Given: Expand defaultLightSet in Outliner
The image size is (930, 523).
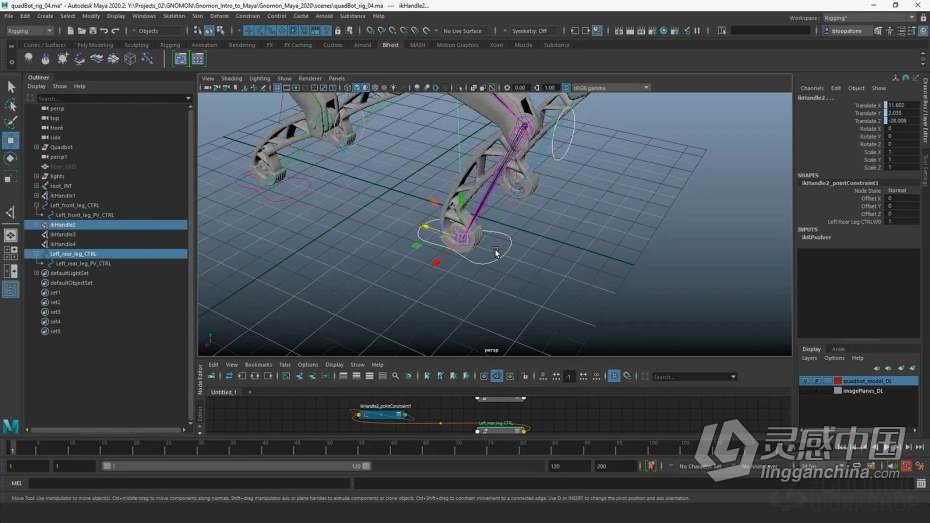Looking at the screenshot, I should (x=37, y=273).
